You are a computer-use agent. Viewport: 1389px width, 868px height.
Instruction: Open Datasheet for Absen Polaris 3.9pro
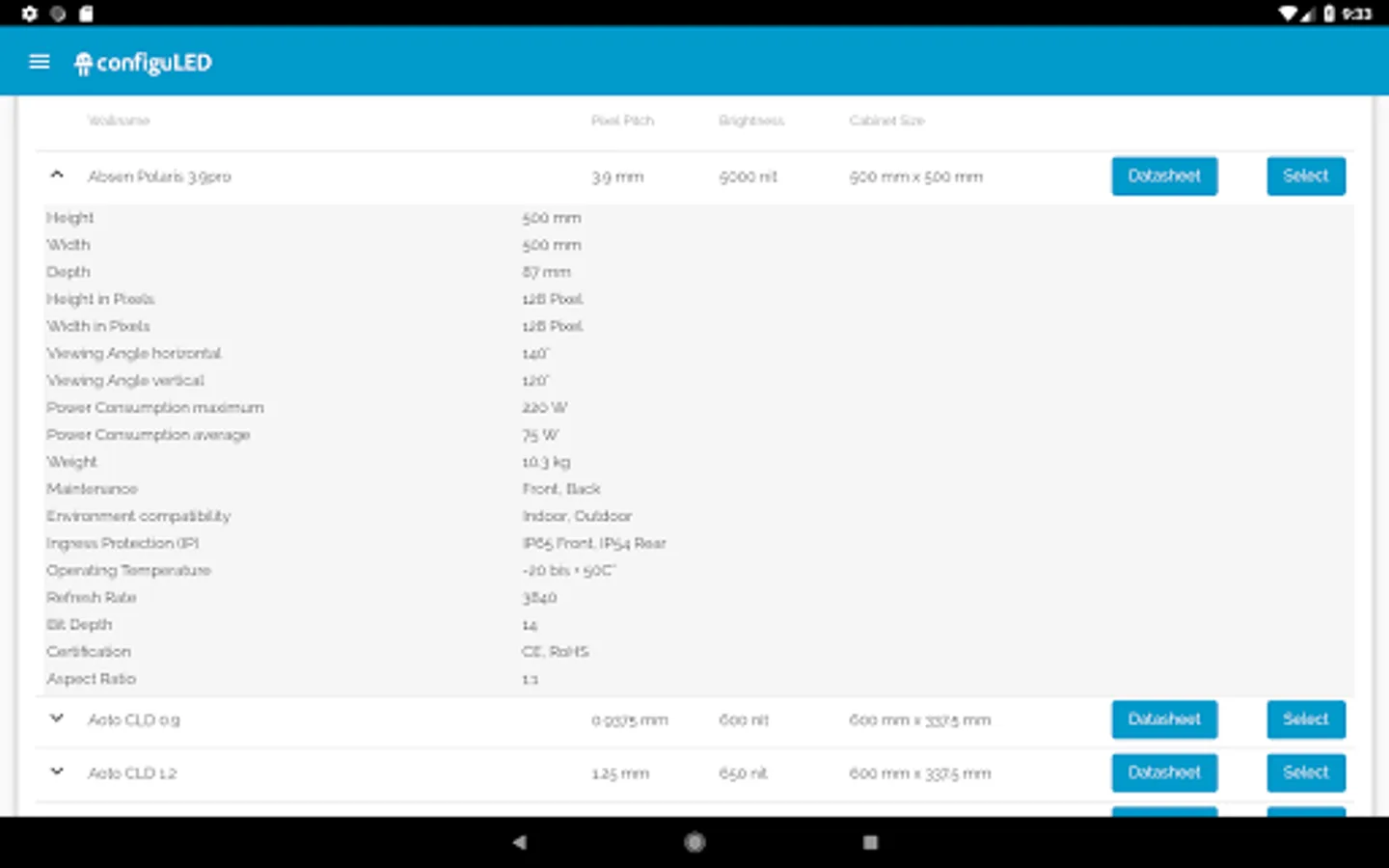pyautogui.click(x=1164, y=176)
